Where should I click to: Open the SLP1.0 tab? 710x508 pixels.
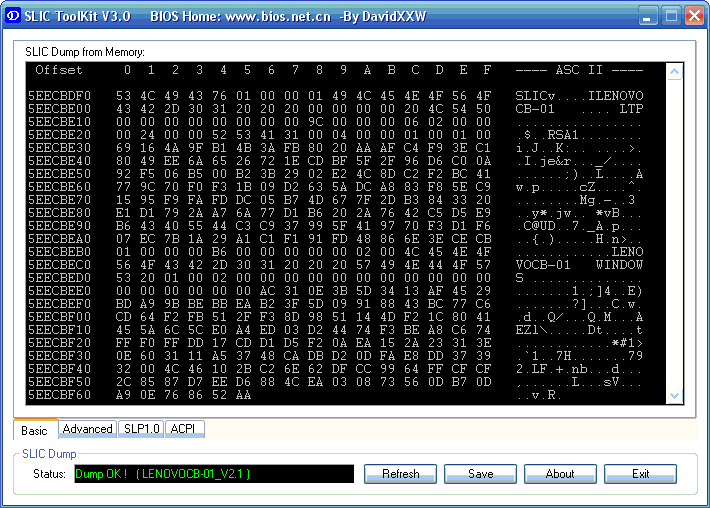coord(142,429)
